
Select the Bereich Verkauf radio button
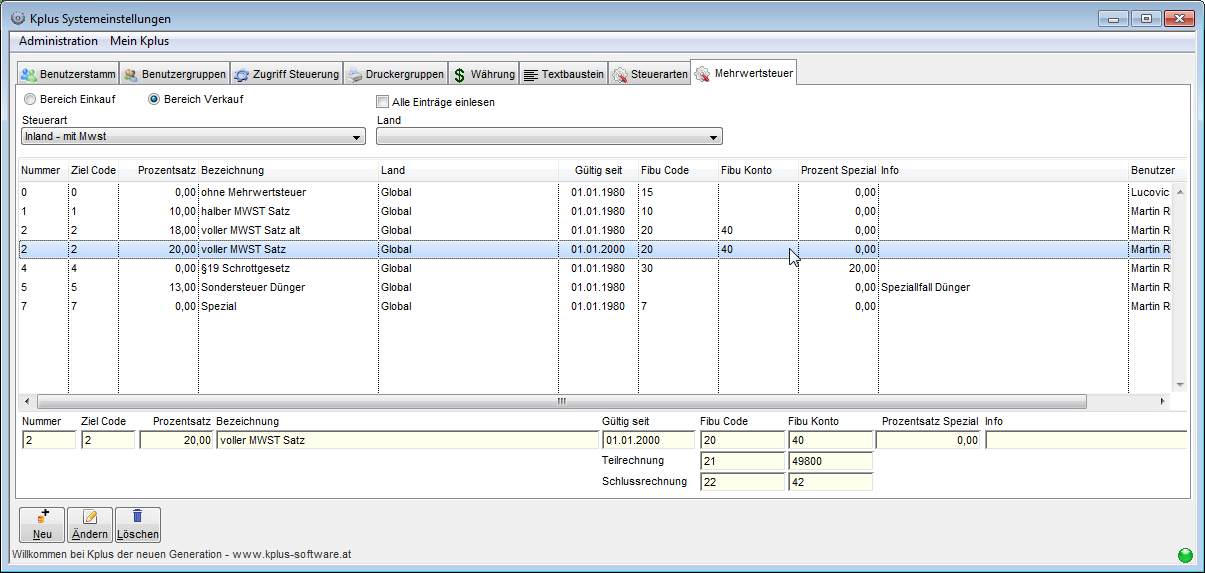tap(154, 100)
